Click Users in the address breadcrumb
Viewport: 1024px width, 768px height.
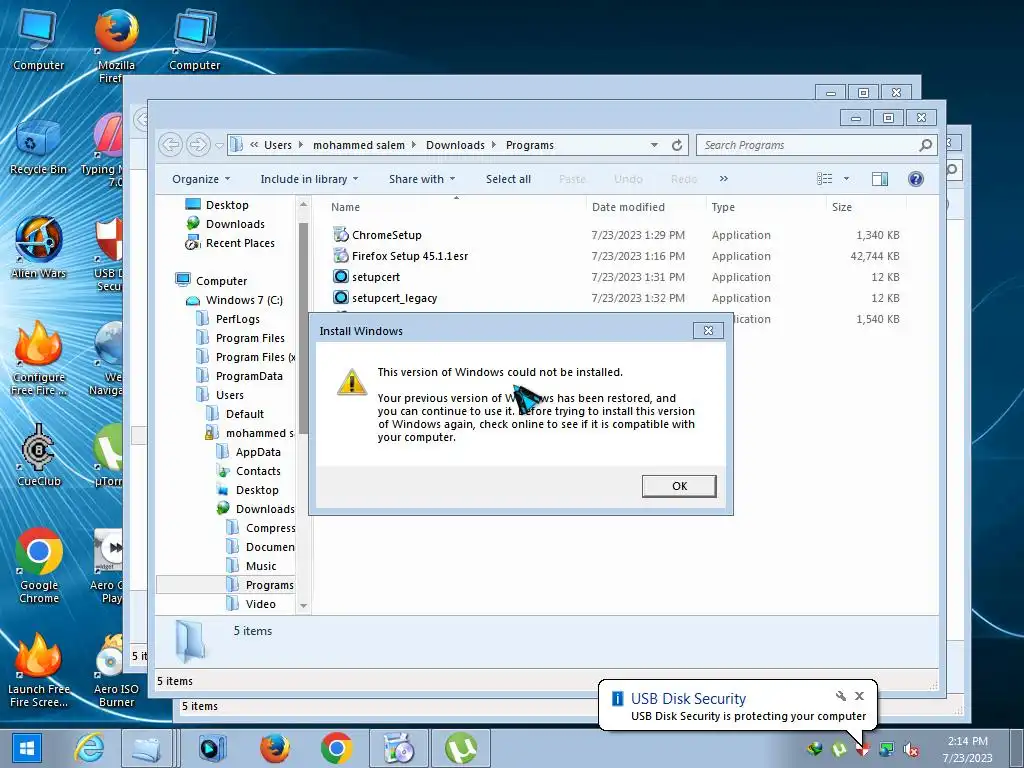click(278, 145)
